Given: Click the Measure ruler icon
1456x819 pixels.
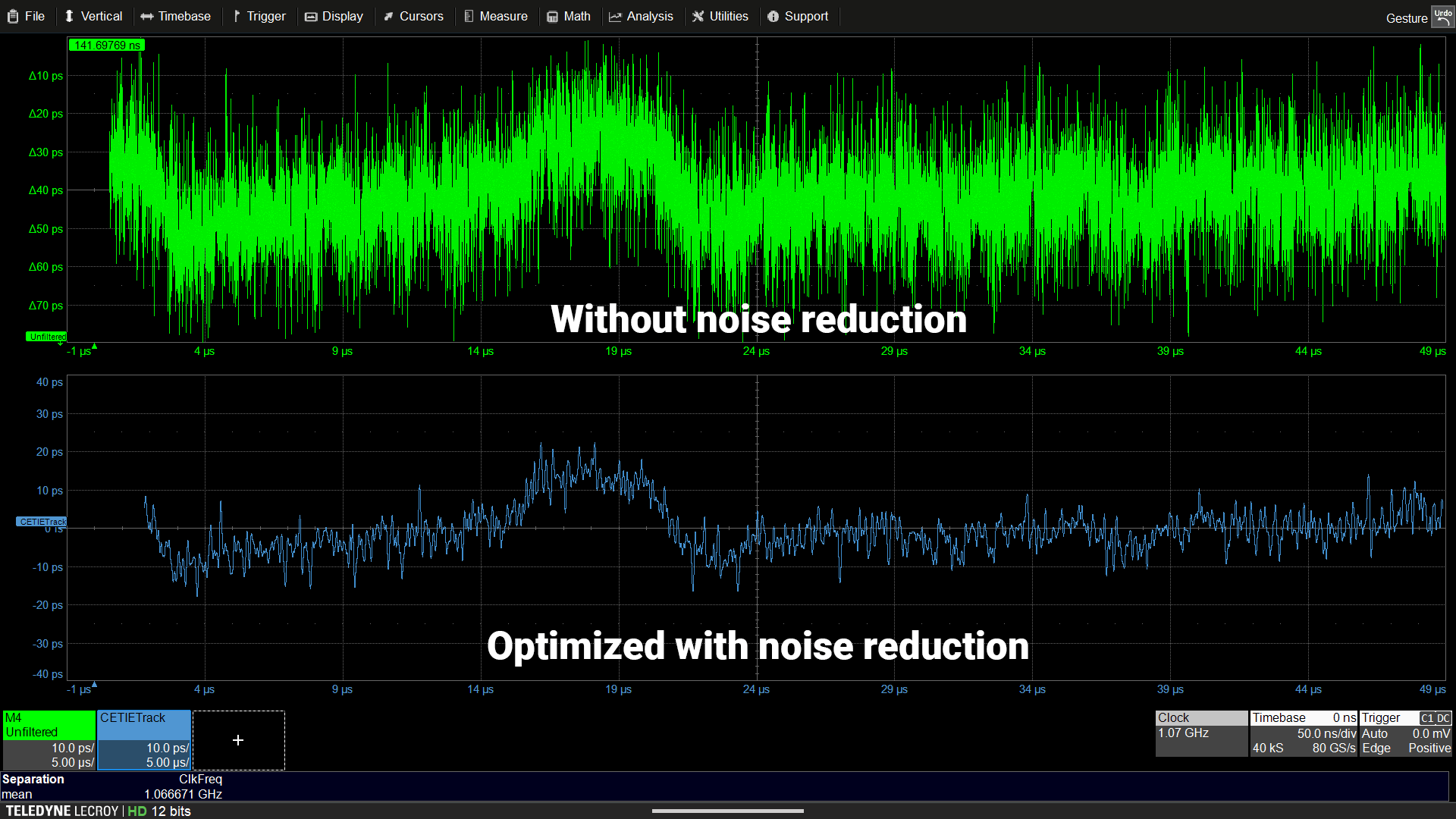Looking at the screenshot, I should pos(469,16).
